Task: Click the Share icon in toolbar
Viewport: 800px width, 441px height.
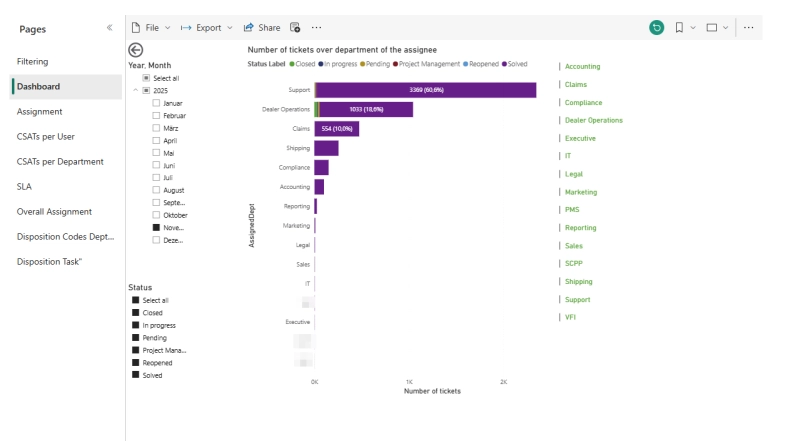Action: click(x=249, y=28)
